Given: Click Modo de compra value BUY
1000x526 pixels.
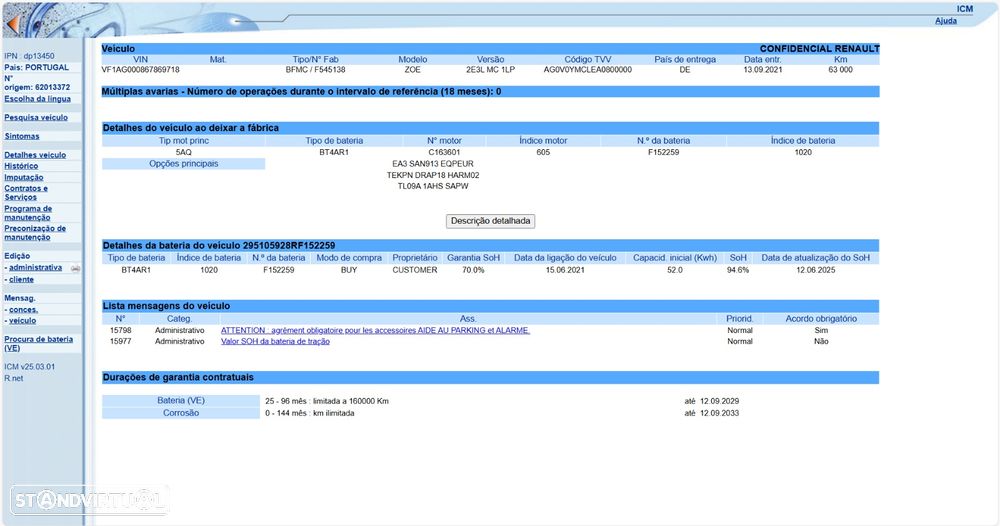Looking at the screenshot, I should (349, 270).
